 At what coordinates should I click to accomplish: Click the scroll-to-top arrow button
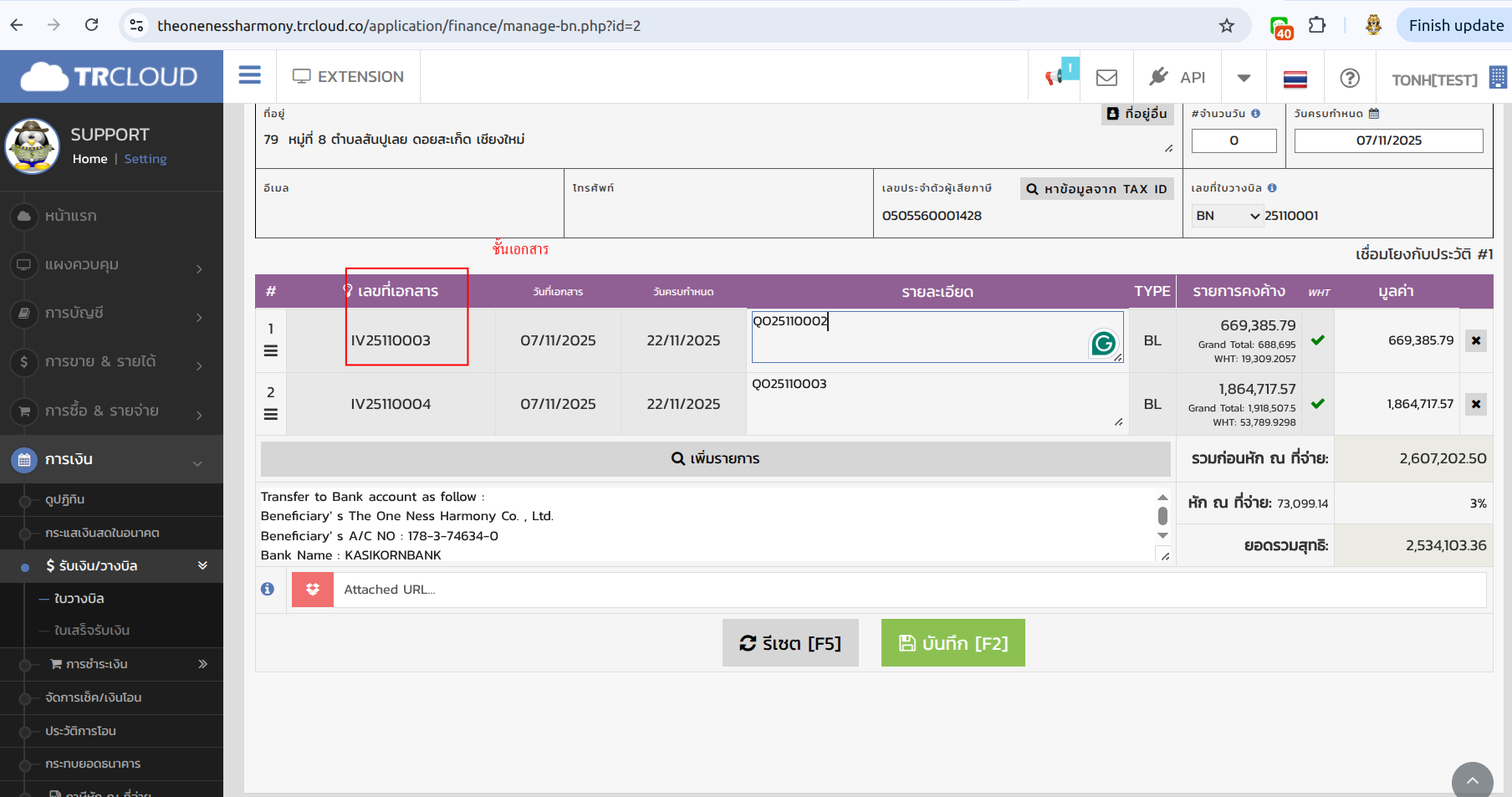(x=1472, y=781)
